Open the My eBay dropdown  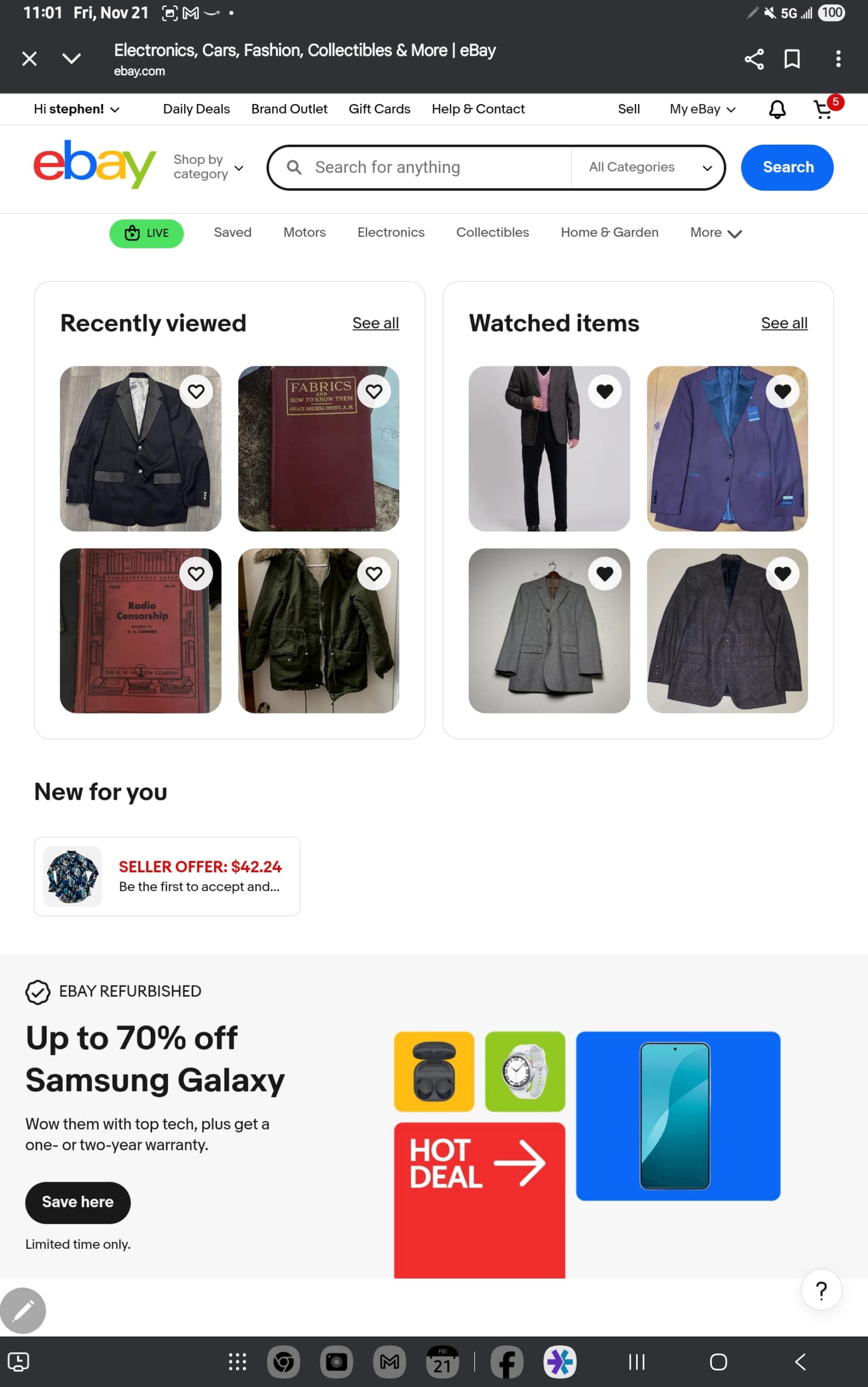coord(702,109)
